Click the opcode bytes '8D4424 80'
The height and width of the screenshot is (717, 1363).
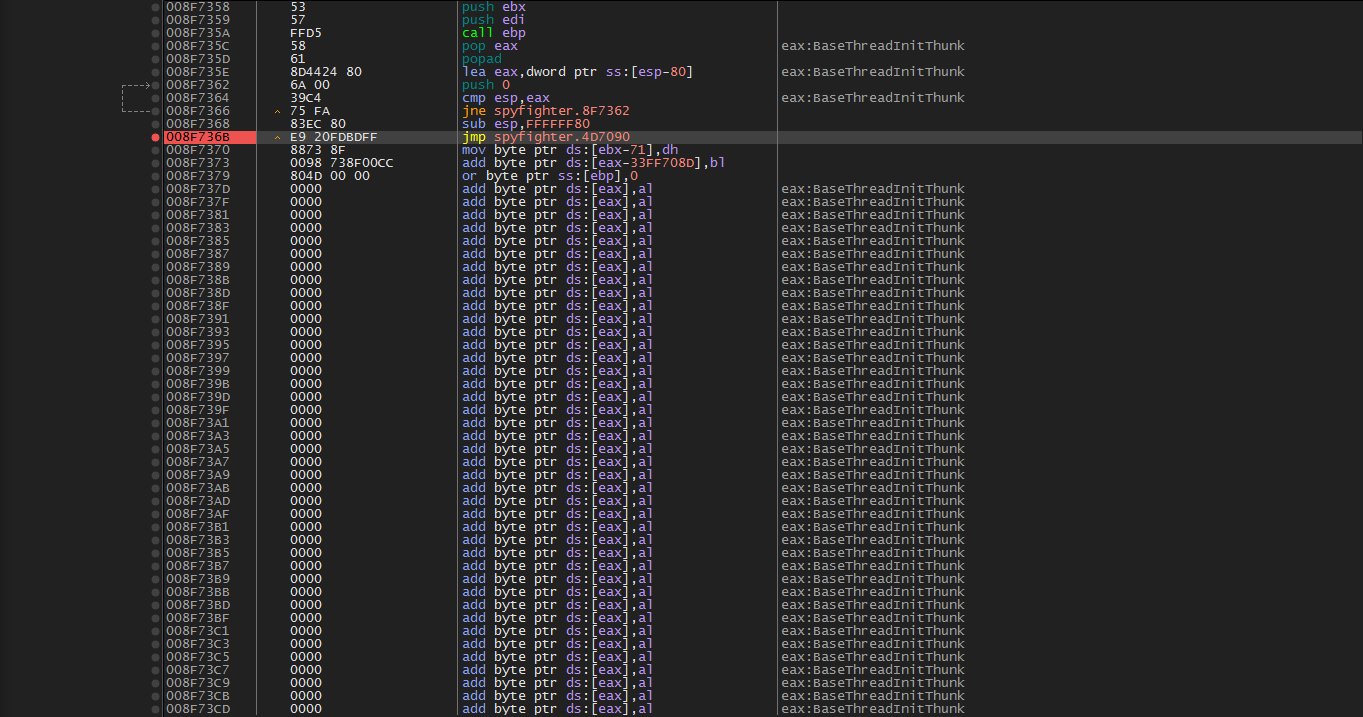[x=326, y=72]
